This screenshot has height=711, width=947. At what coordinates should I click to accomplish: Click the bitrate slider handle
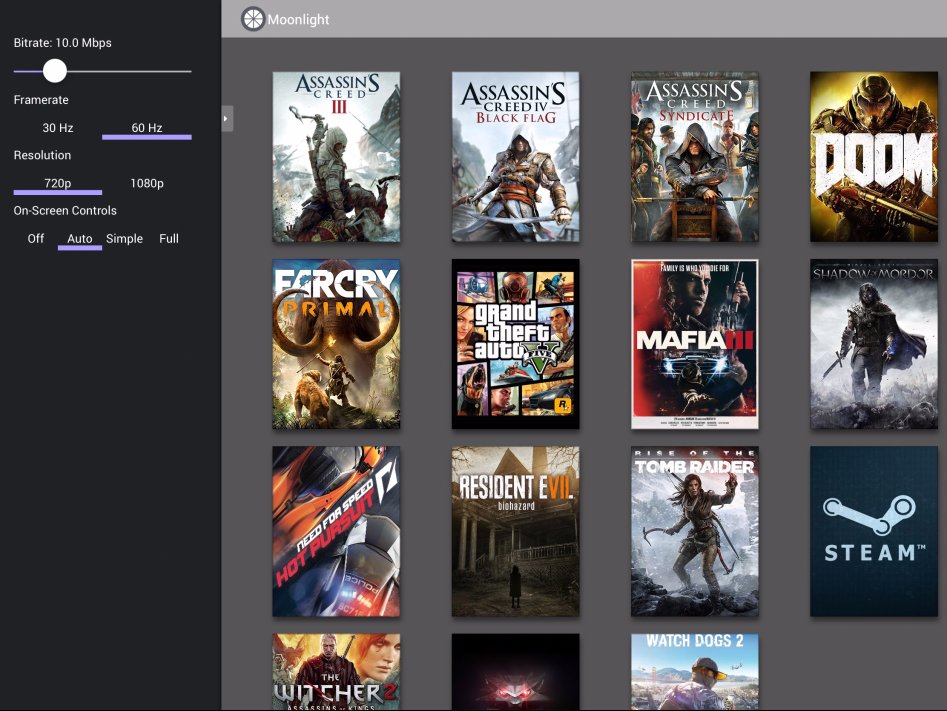click(x=54, y=71)
